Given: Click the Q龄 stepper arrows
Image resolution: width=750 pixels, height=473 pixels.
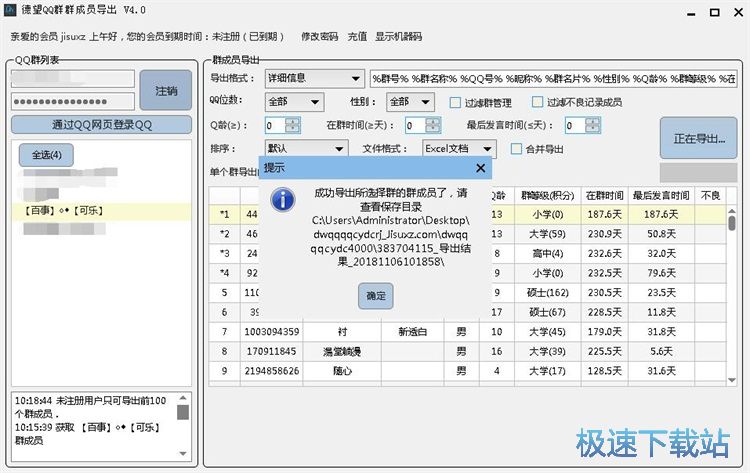Looking at the screenshot, I should (293, 125).
